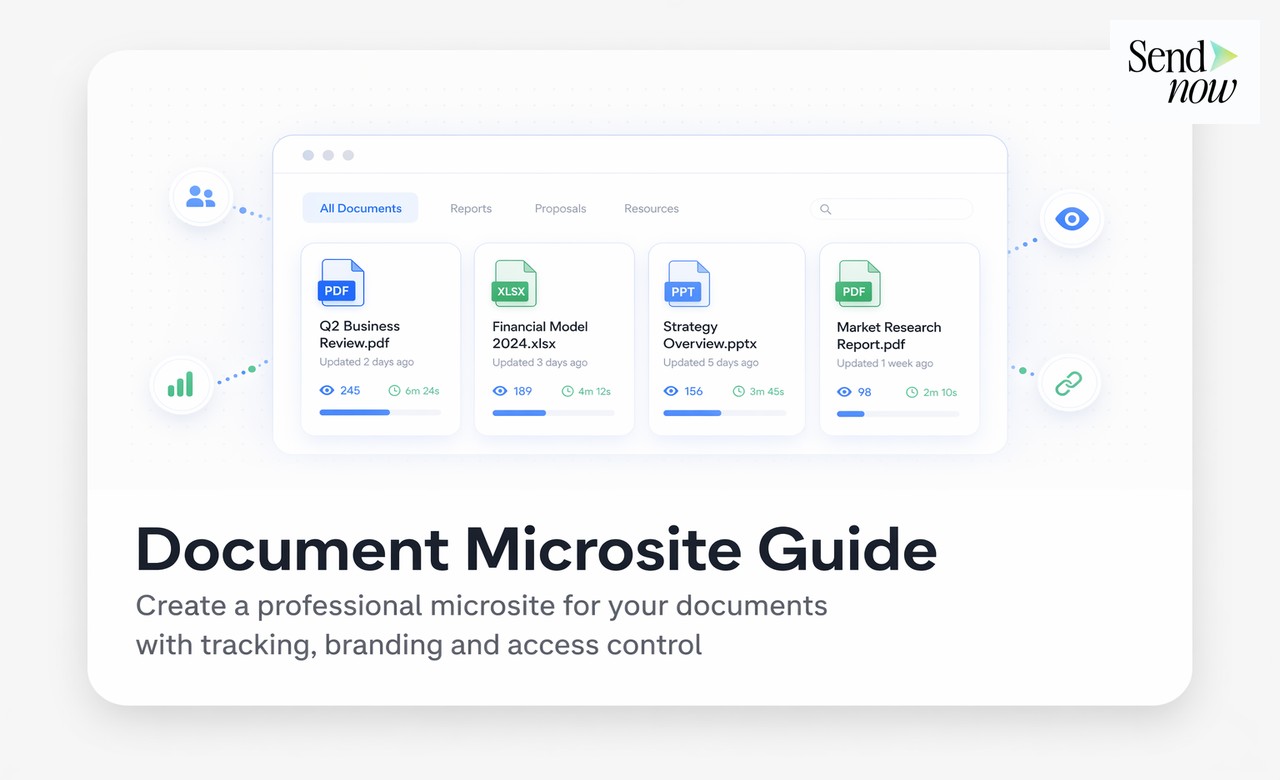Open the Q2 Business Review.pdf title
Viewport: 1280px width, 780px height.
pos(359,334)
